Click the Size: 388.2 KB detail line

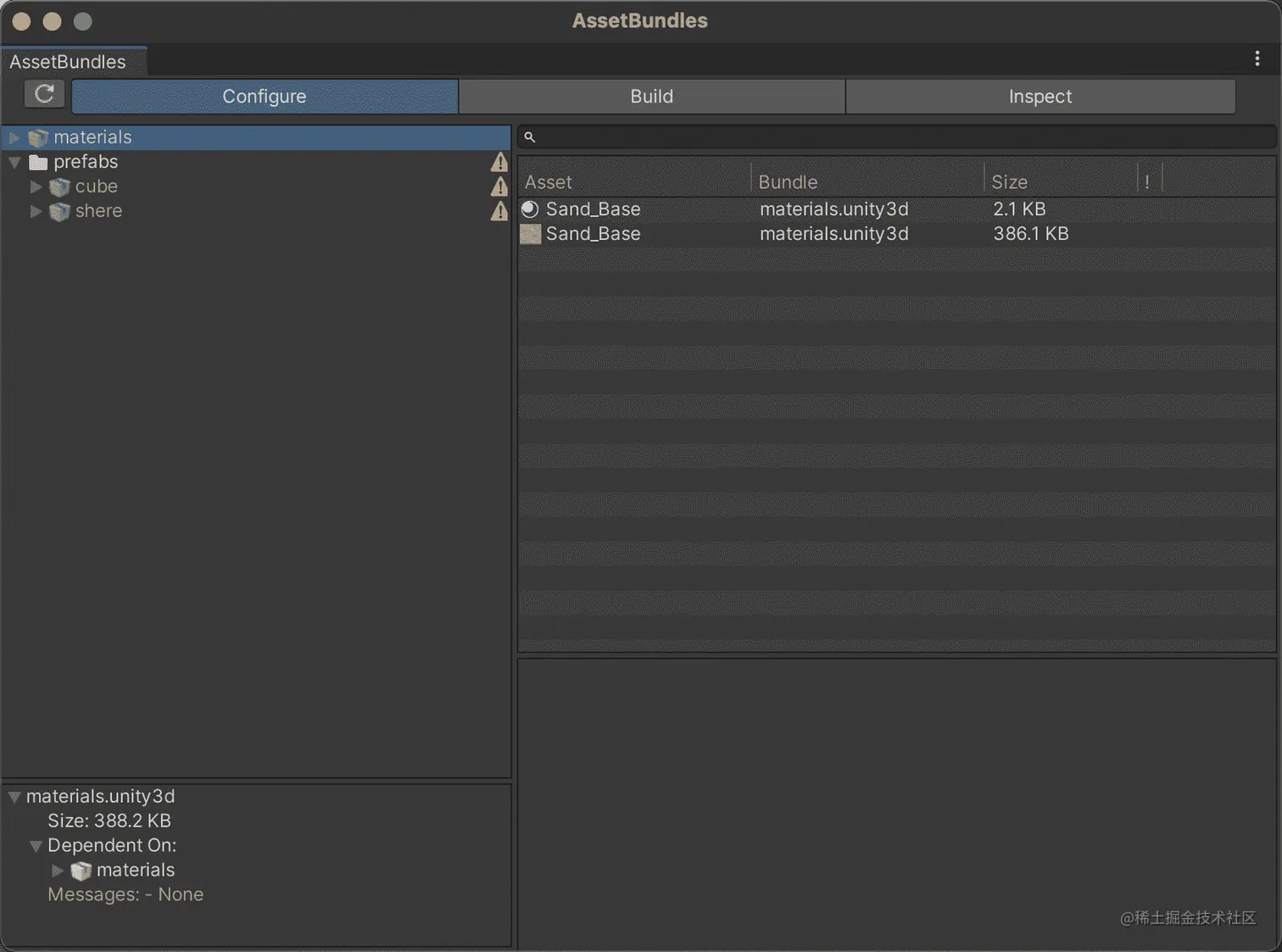click(109, 821)
